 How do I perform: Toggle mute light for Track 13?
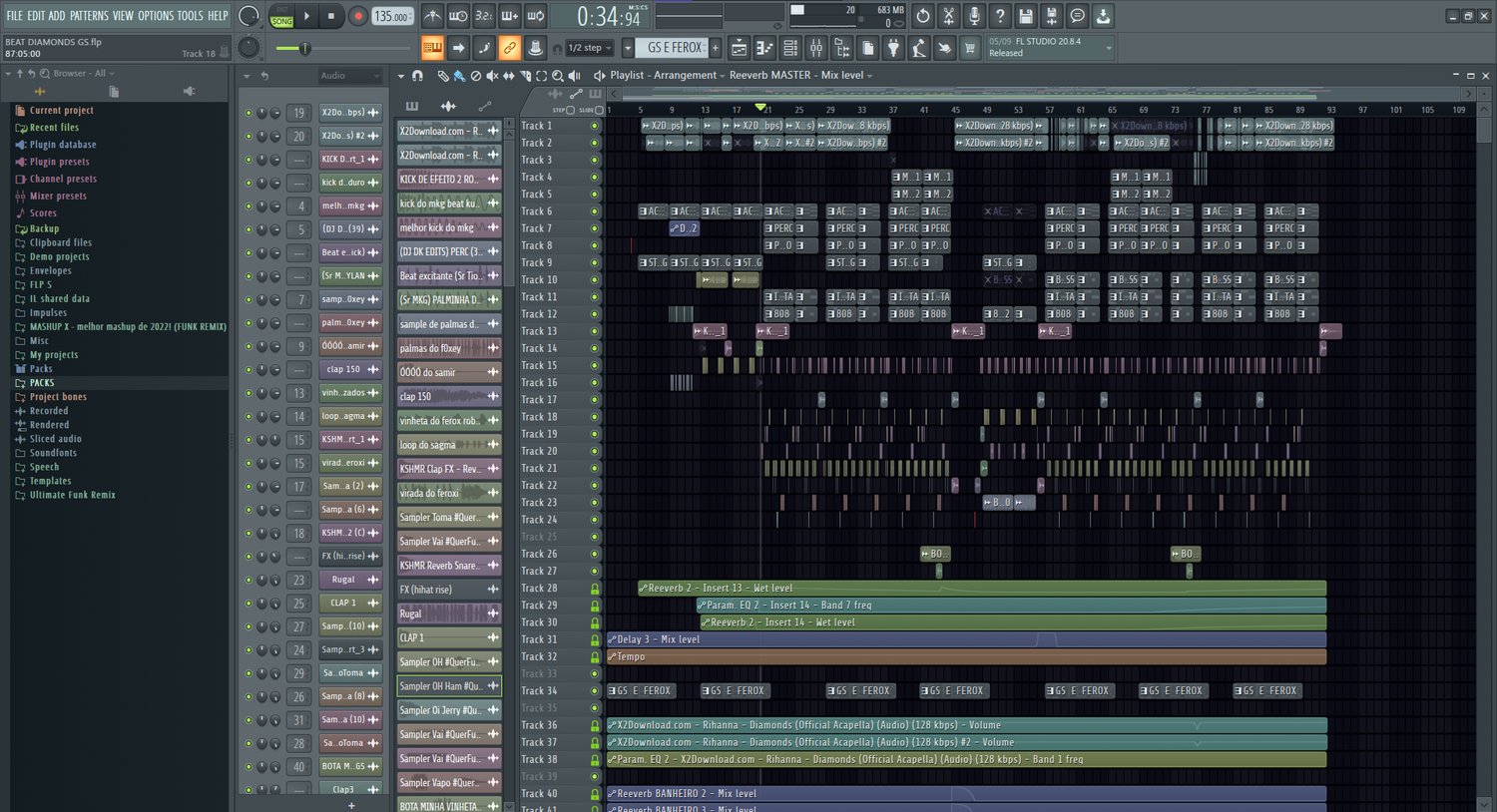pyautogui.click(x=595, y=331)
